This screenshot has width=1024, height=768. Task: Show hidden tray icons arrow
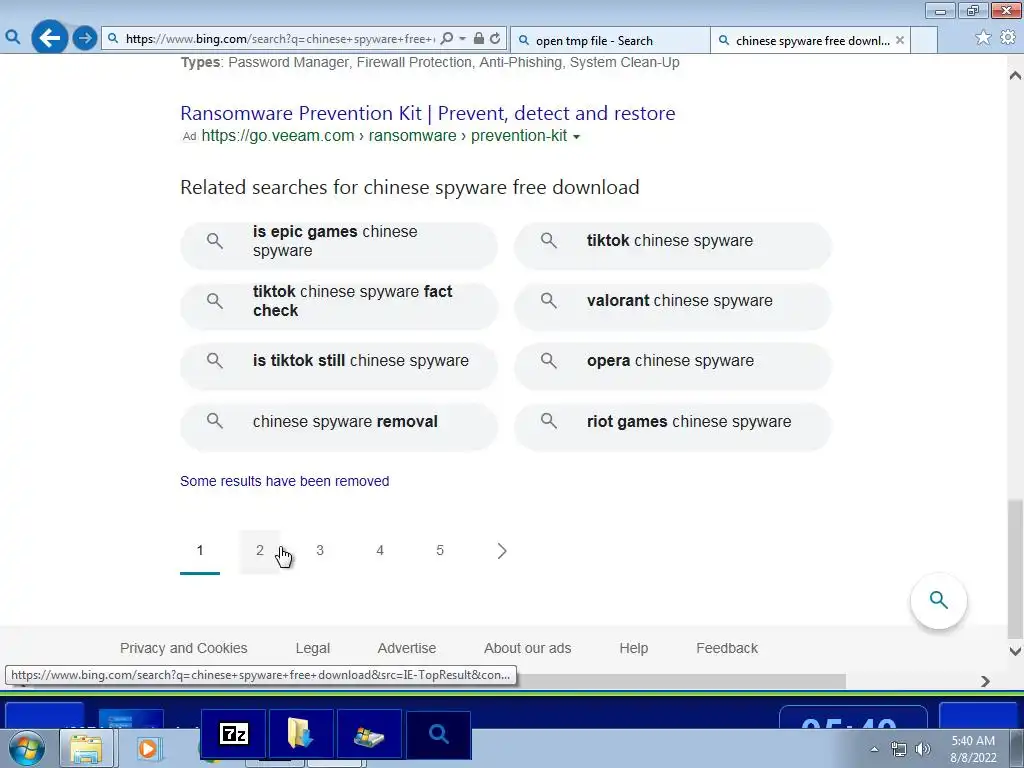(874, 749)
